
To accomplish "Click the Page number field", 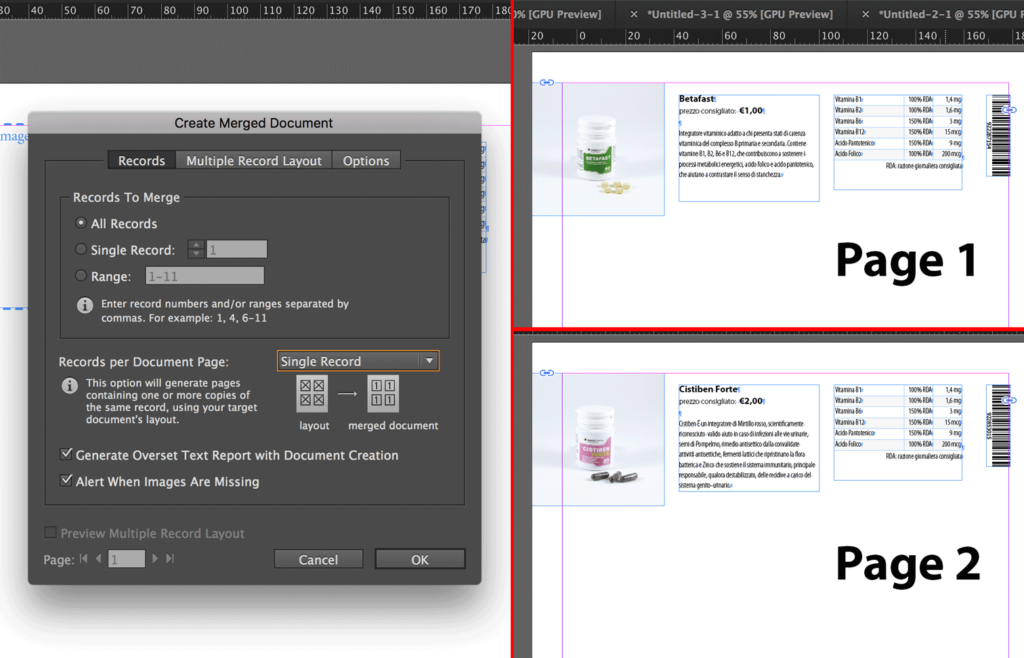I will point(126,559).
